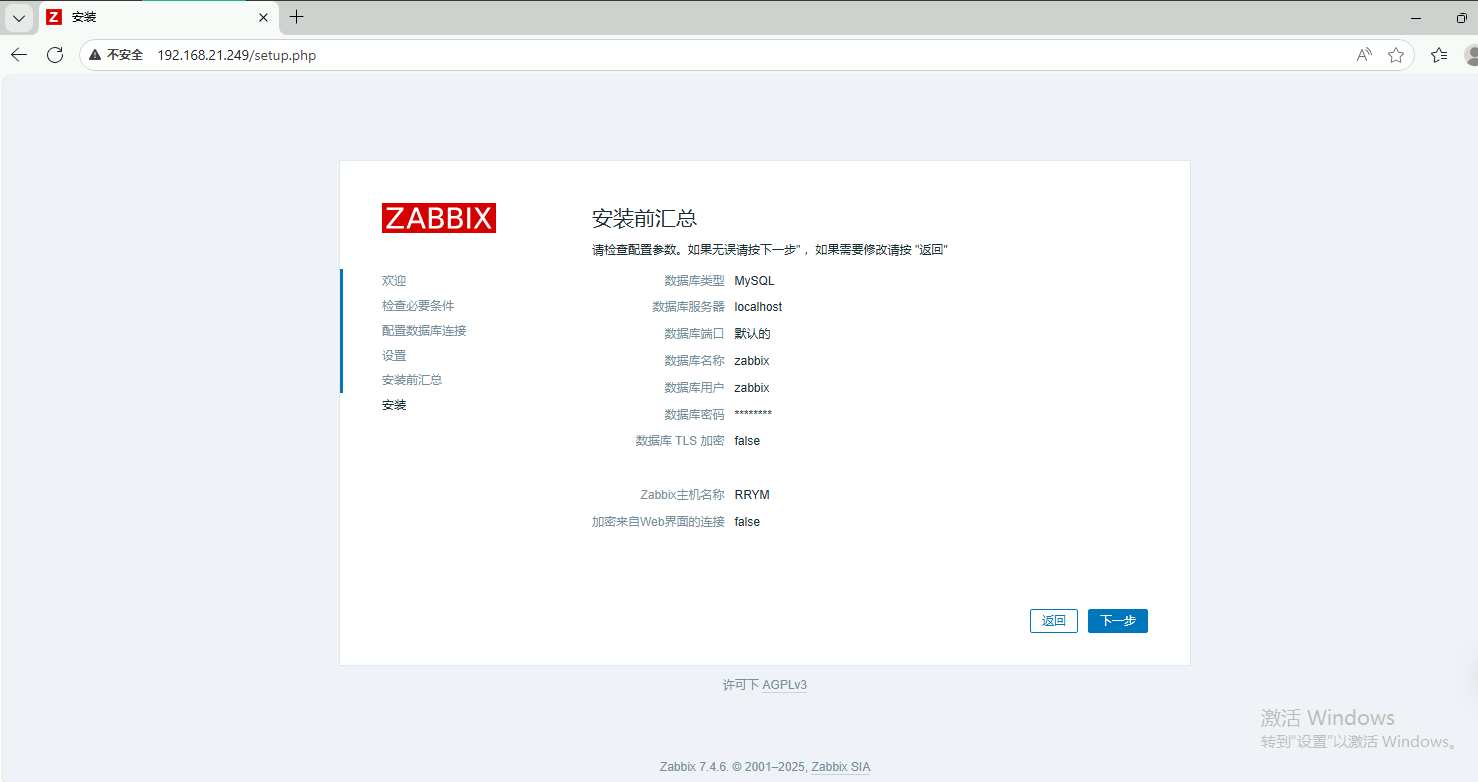Go back with the browser back arrow
Screen dimensions: 1478x782
pyautogui.click(x=19, y=55)
